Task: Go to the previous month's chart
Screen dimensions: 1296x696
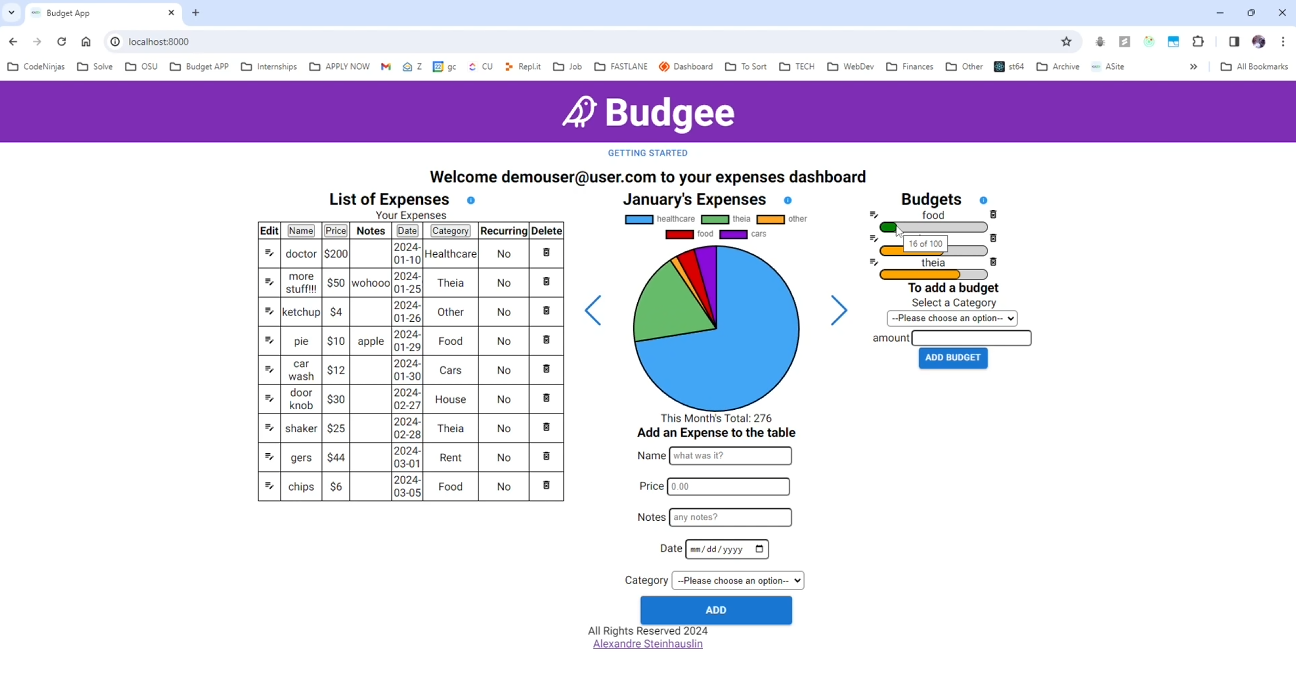Action: pyautogui.click(x=593, y=311)
